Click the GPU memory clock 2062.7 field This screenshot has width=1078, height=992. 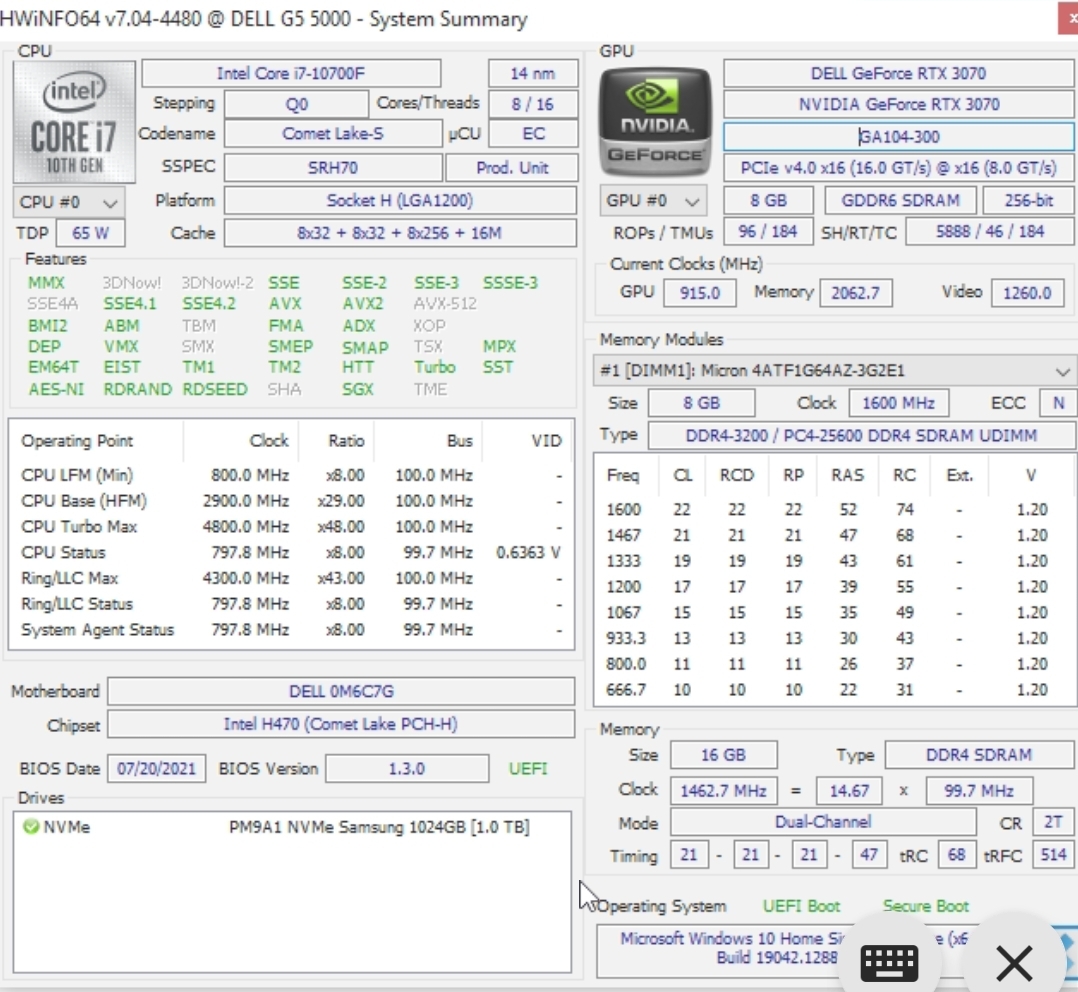coord(856,293)
